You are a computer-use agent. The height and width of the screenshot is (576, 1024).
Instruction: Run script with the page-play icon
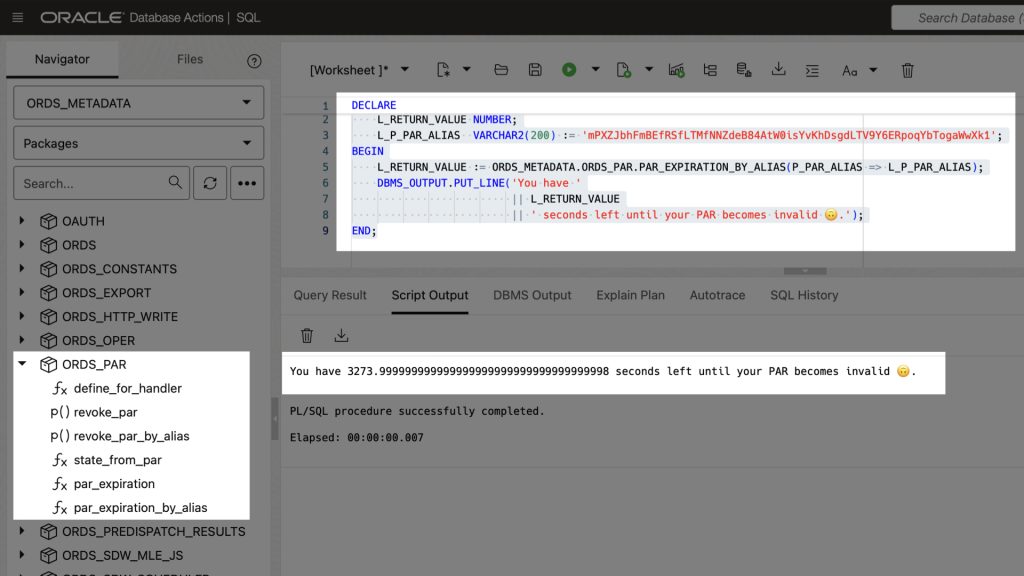[624, 70]
